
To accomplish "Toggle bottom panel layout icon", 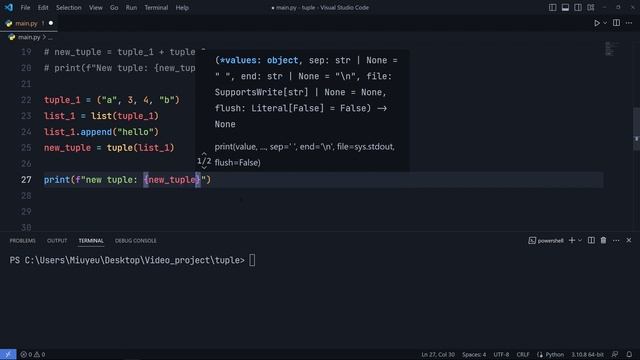I will tap(565, 7).
